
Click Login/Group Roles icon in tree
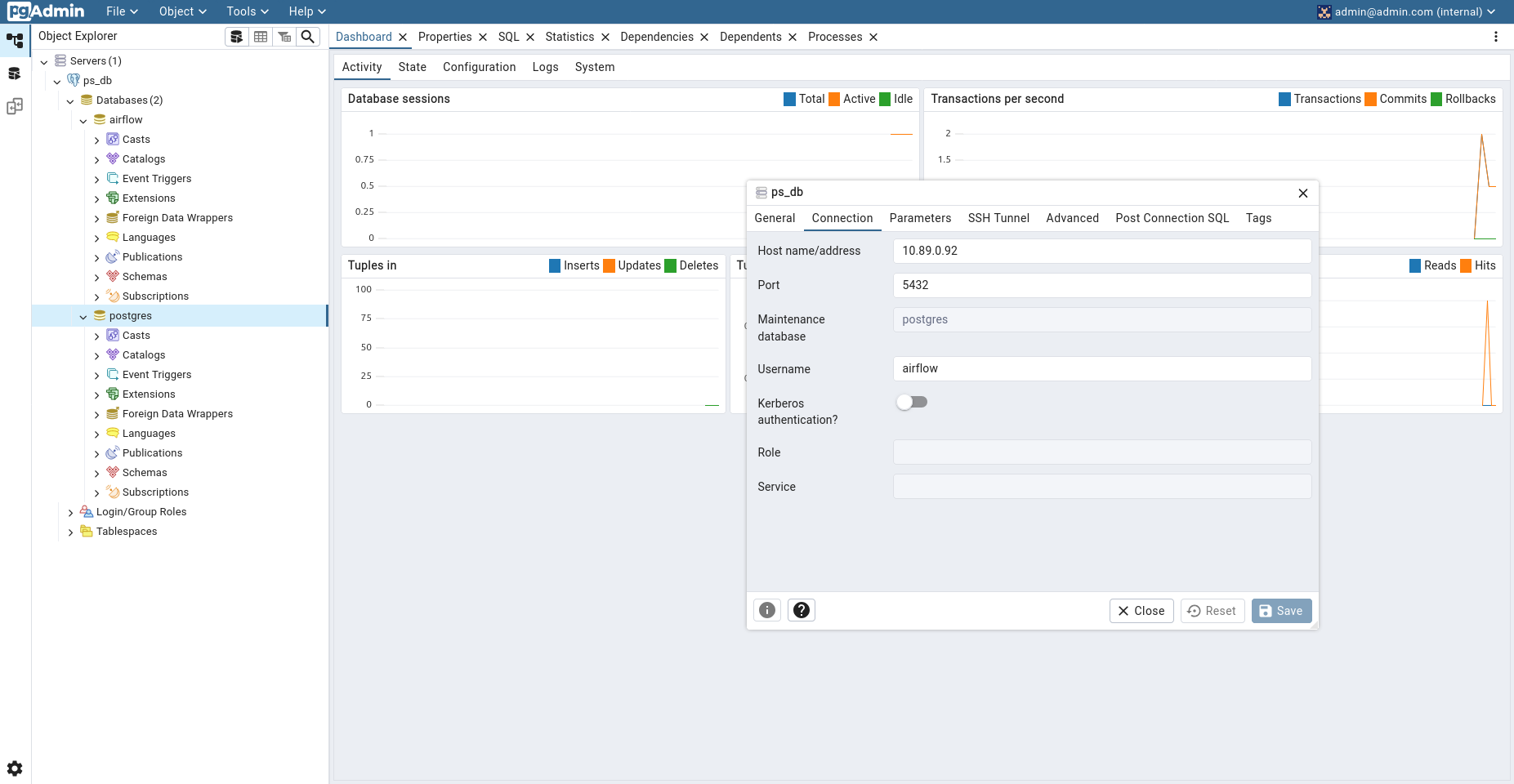click(87, 511)
